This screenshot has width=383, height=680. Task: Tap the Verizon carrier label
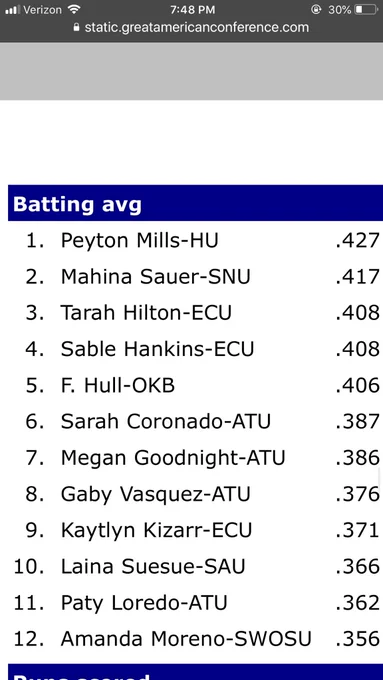(x=42, y=10)
